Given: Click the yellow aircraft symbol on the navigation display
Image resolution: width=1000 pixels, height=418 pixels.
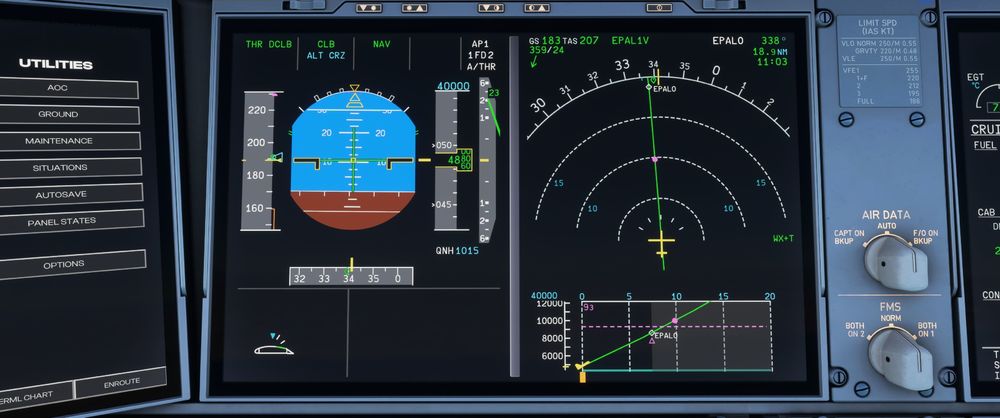Looking at the screenshot, I should (661, 243).
